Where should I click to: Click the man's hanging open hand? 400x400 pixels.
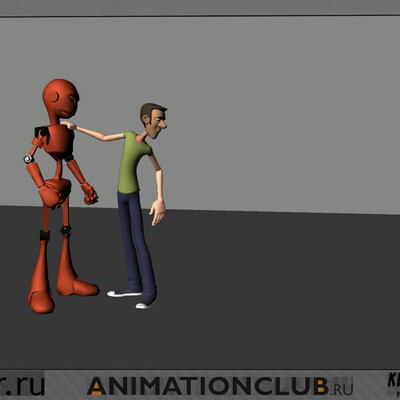click(157, 212)
